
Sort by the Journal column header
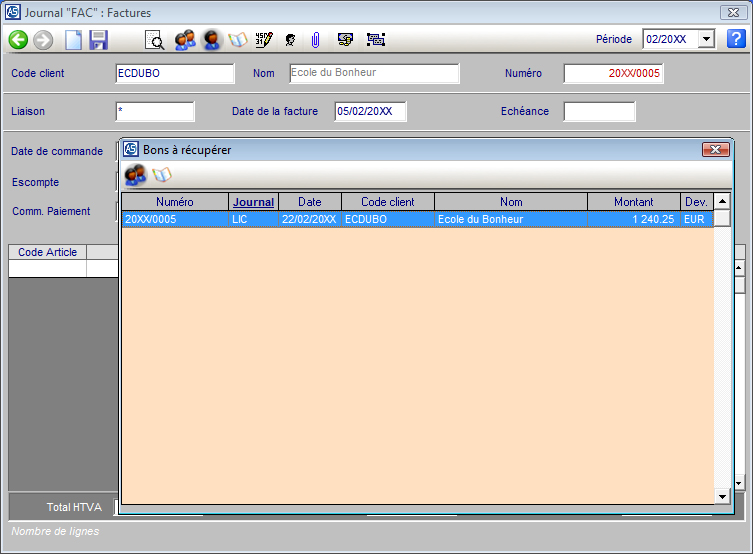click(253, 202)
